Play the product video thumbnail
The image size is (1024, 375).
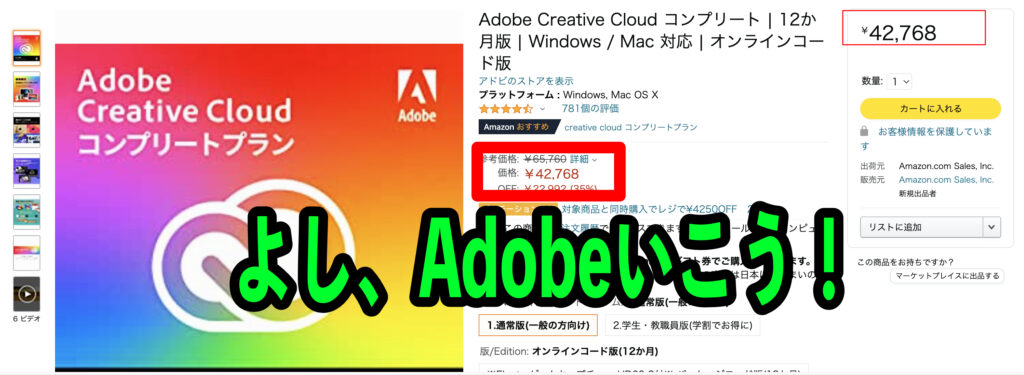coord(27,294)
